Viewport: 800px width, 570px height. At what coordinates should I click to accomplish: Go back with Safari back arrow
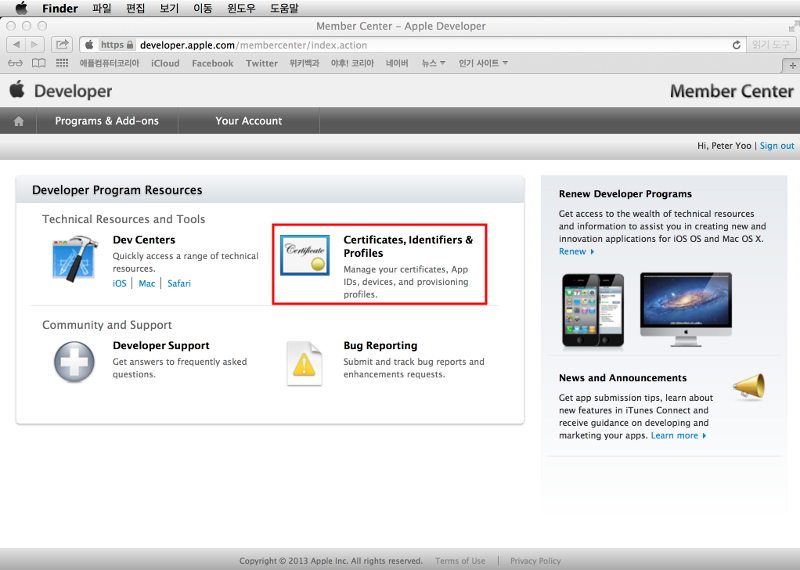(x=16, y=44)
